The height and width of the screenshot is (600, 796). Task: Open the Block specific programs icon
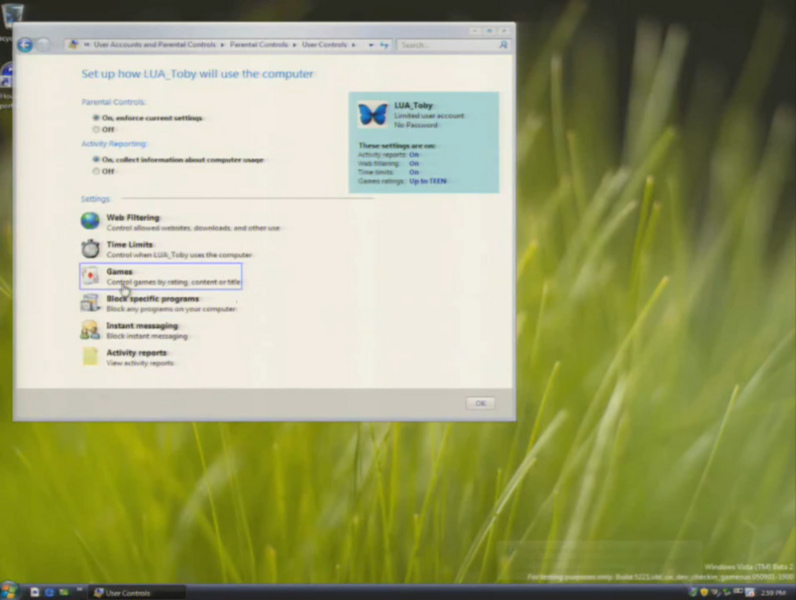[x=90, y=303]
